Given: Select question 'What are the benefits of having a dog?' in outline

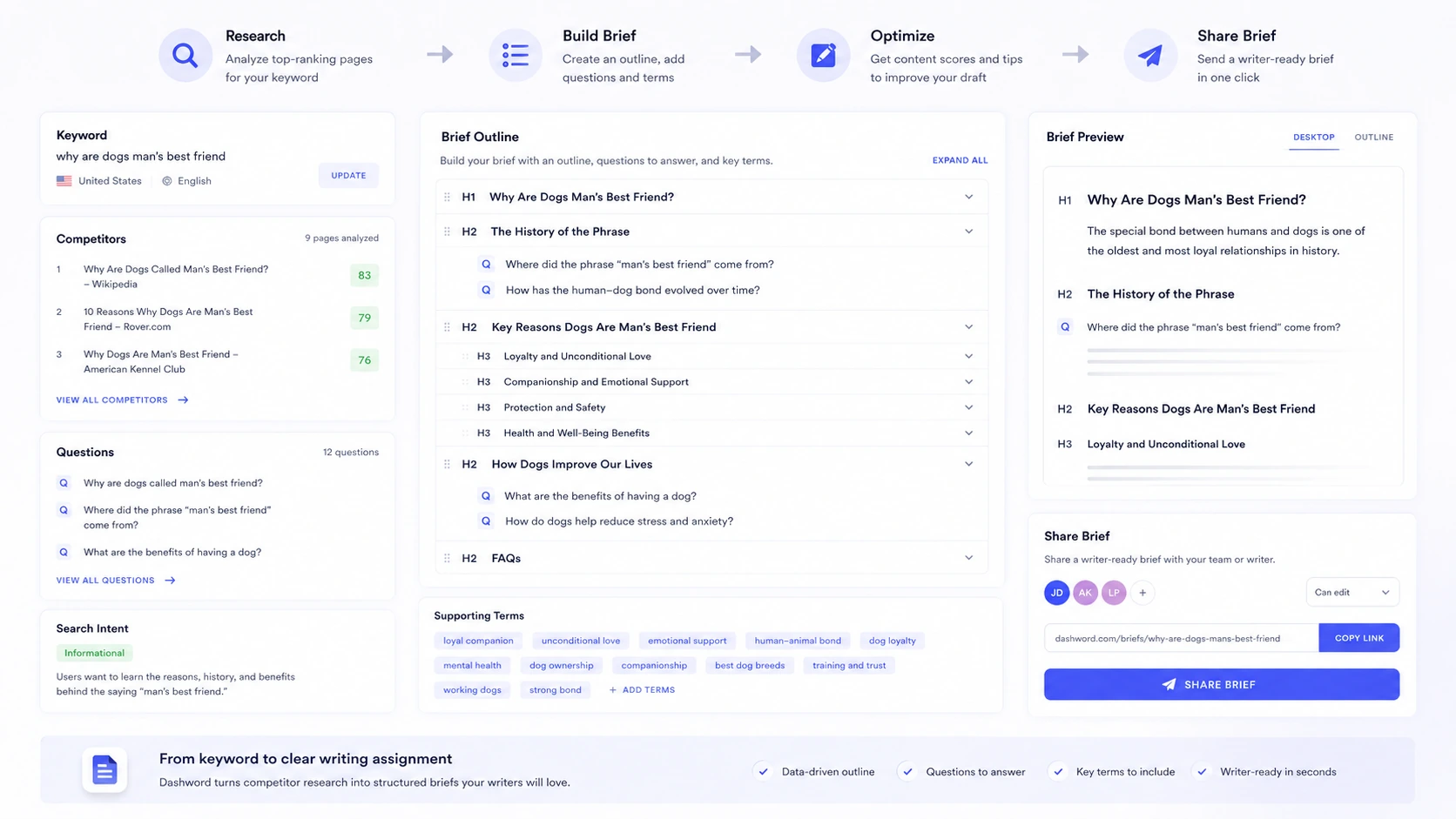Looking at the screenshot, I should (x=600, y=496).
